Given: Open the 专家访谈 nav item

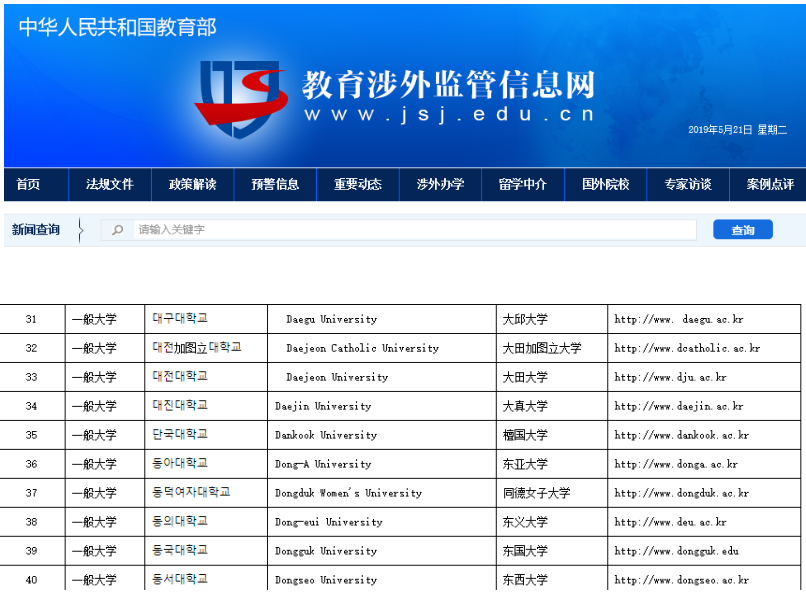Looking at the screenshot, I should point(688,184).
